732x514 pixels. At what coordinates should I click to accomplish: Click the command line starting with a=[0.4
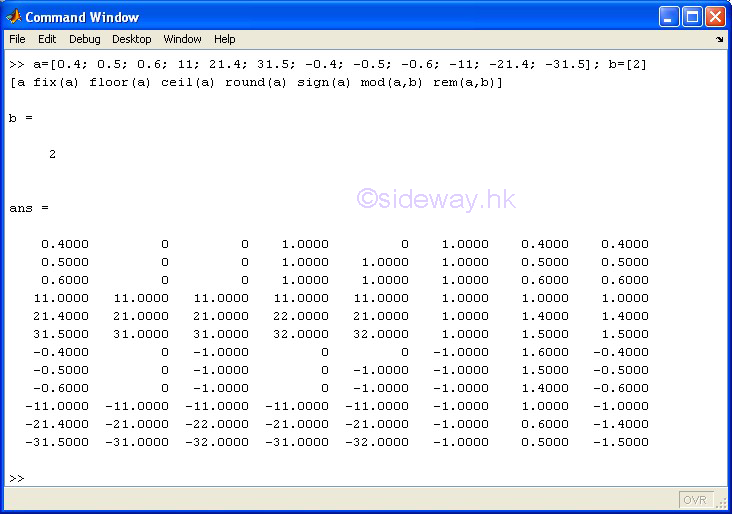click(327, 64)
